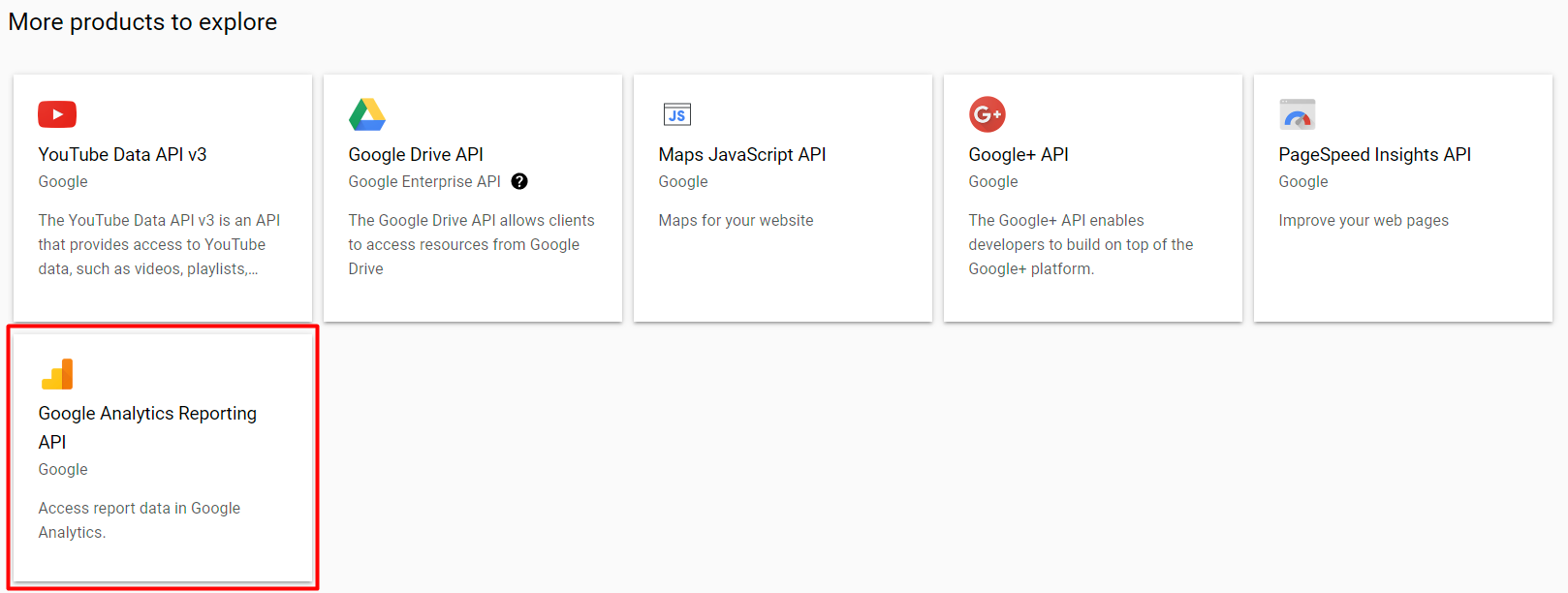Open PageSpeed Insights API title link
This screenshot has width=1568, height=593.
tap(1374, 155)
